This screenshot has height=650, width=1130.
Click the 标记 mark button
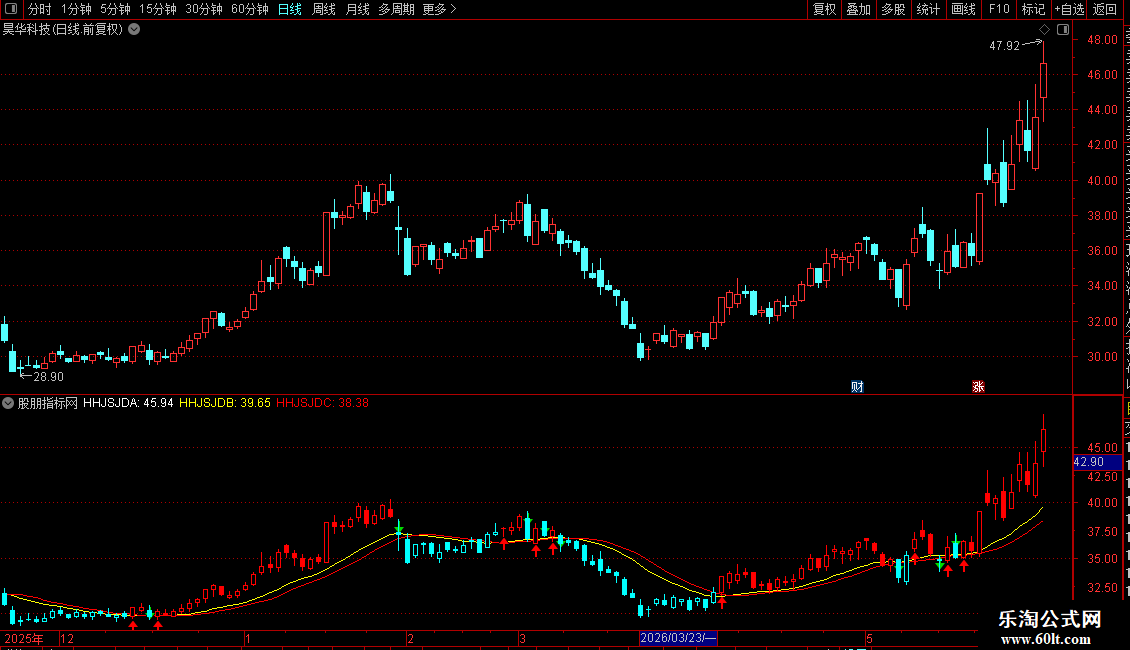[x=1033, y=9]
